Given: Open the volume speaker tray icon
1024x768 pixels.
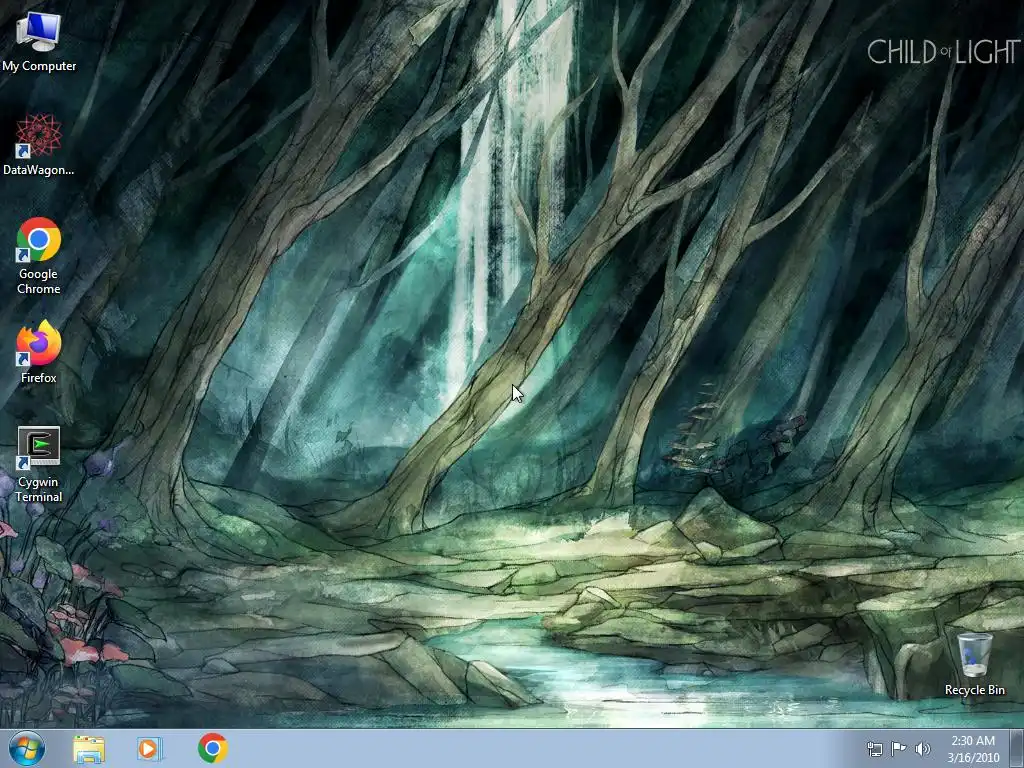Looking at the screenshot, I should point(923,749).
